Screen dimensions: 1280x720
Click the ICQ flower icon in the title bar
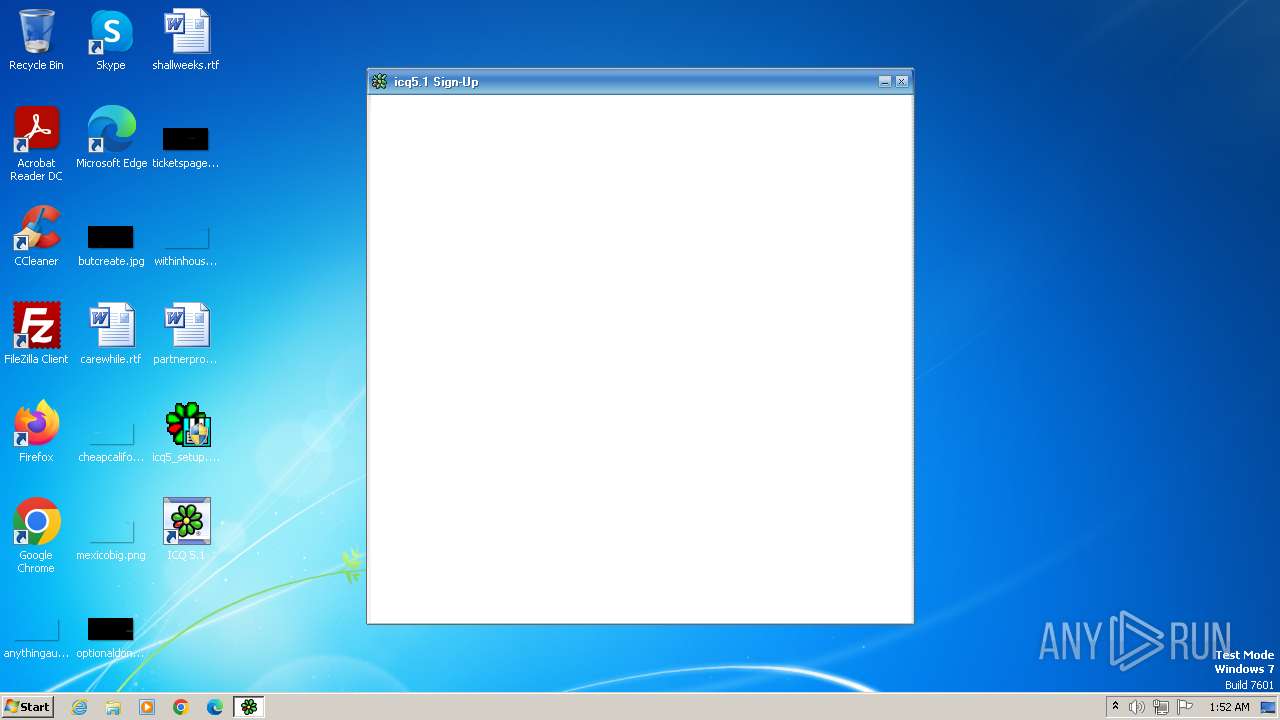pos(379,82)
